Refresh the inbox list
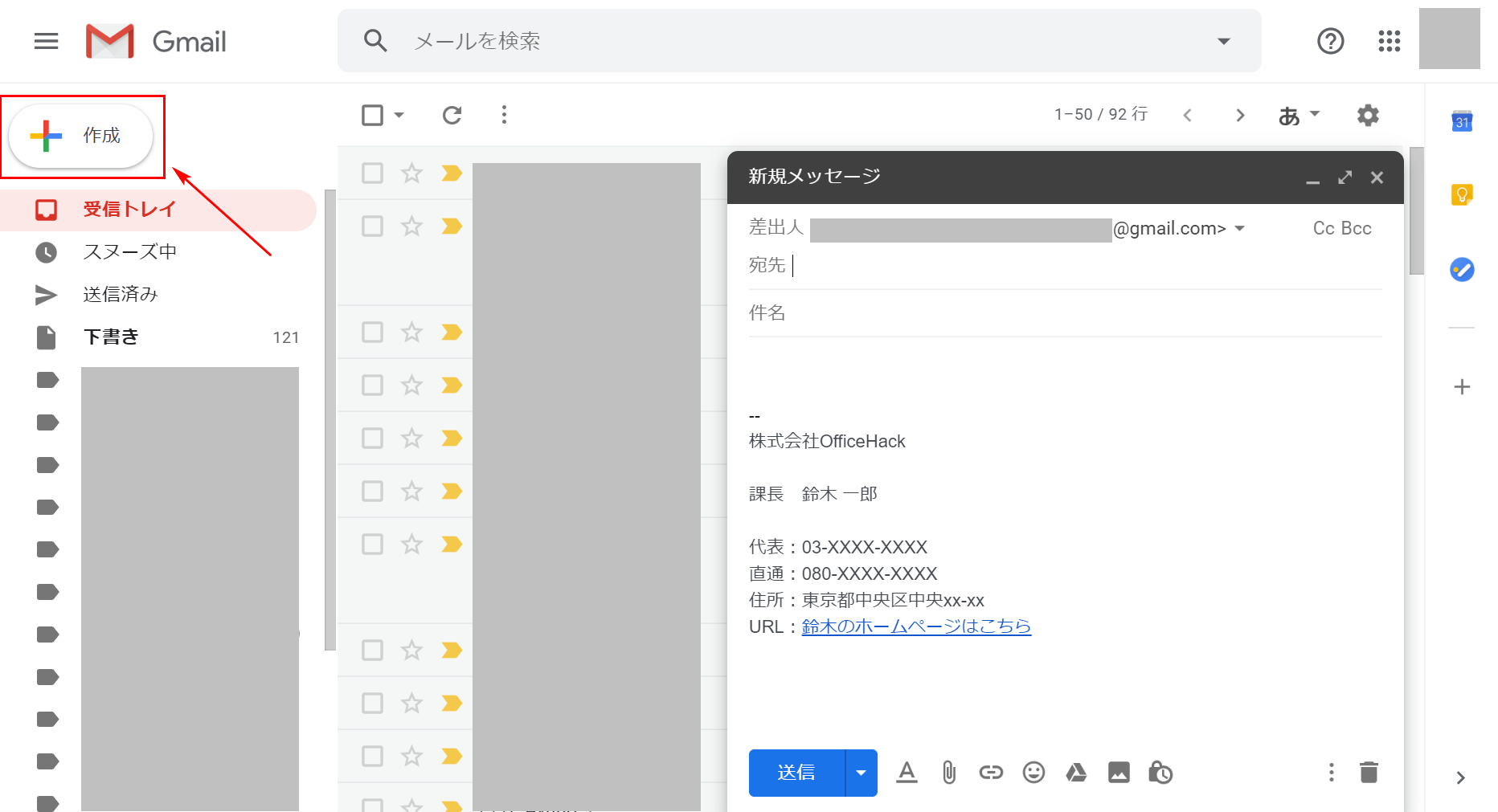This screenshot has height=812, width=1498. [x=452, y=115]
